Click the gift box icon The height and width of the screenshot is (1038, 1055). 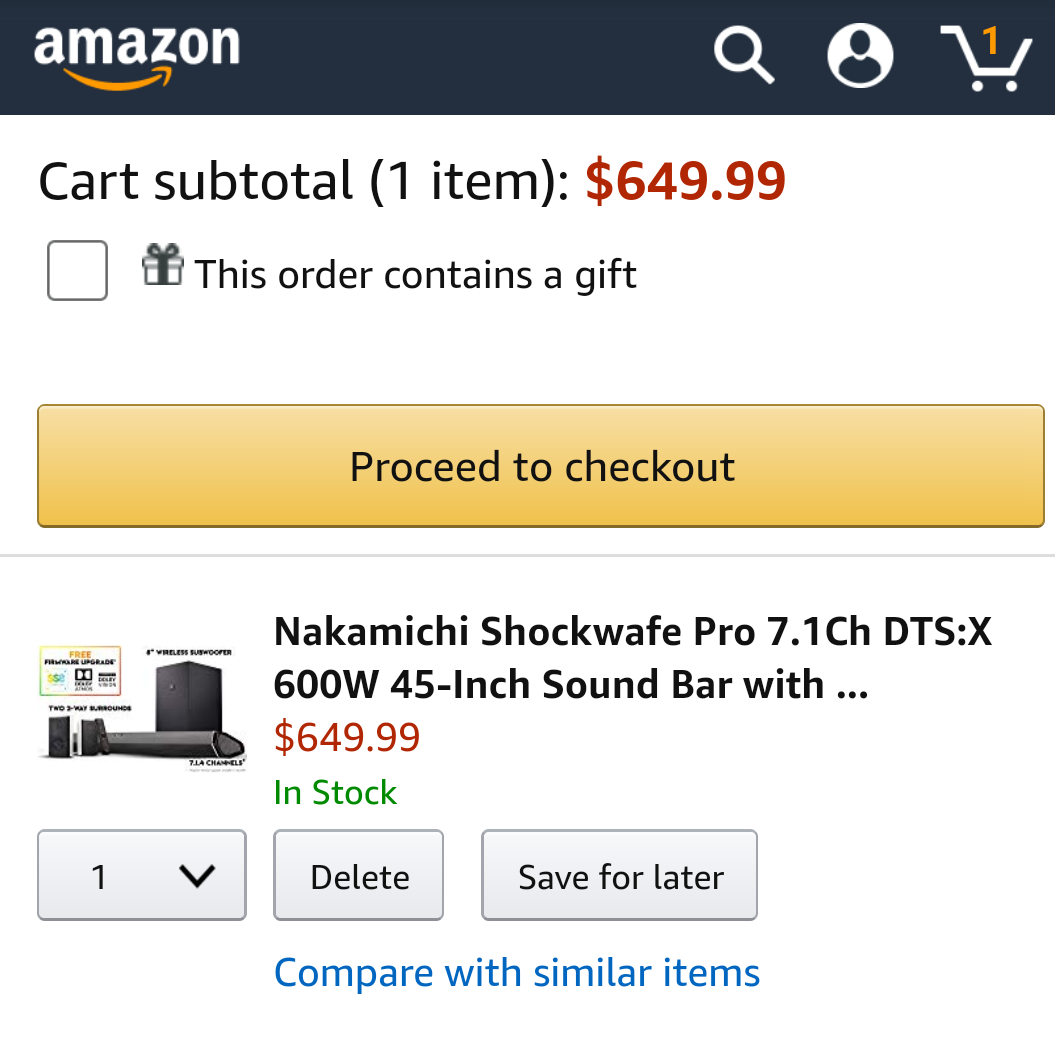[163, 265]
